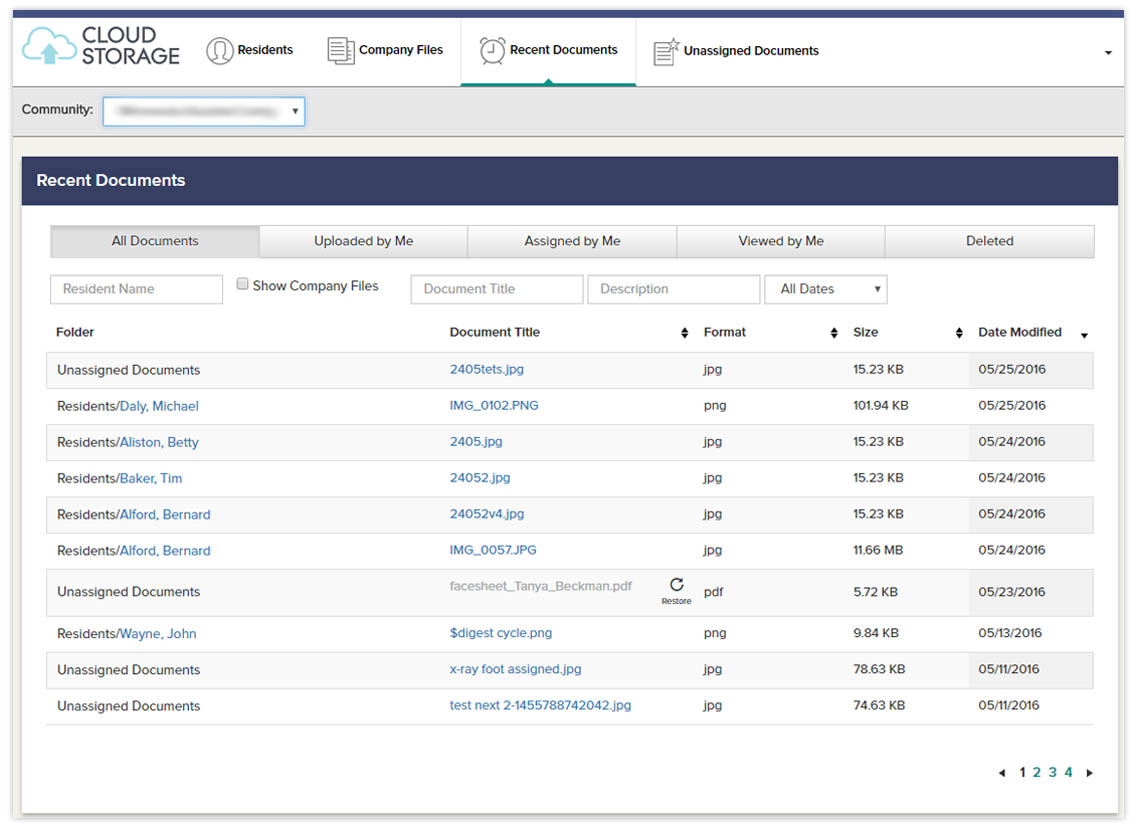Viewport: 1137px width, 827px height.
Task: Click the Recent Documents clock icon
Action: click(x=492, y=51)
